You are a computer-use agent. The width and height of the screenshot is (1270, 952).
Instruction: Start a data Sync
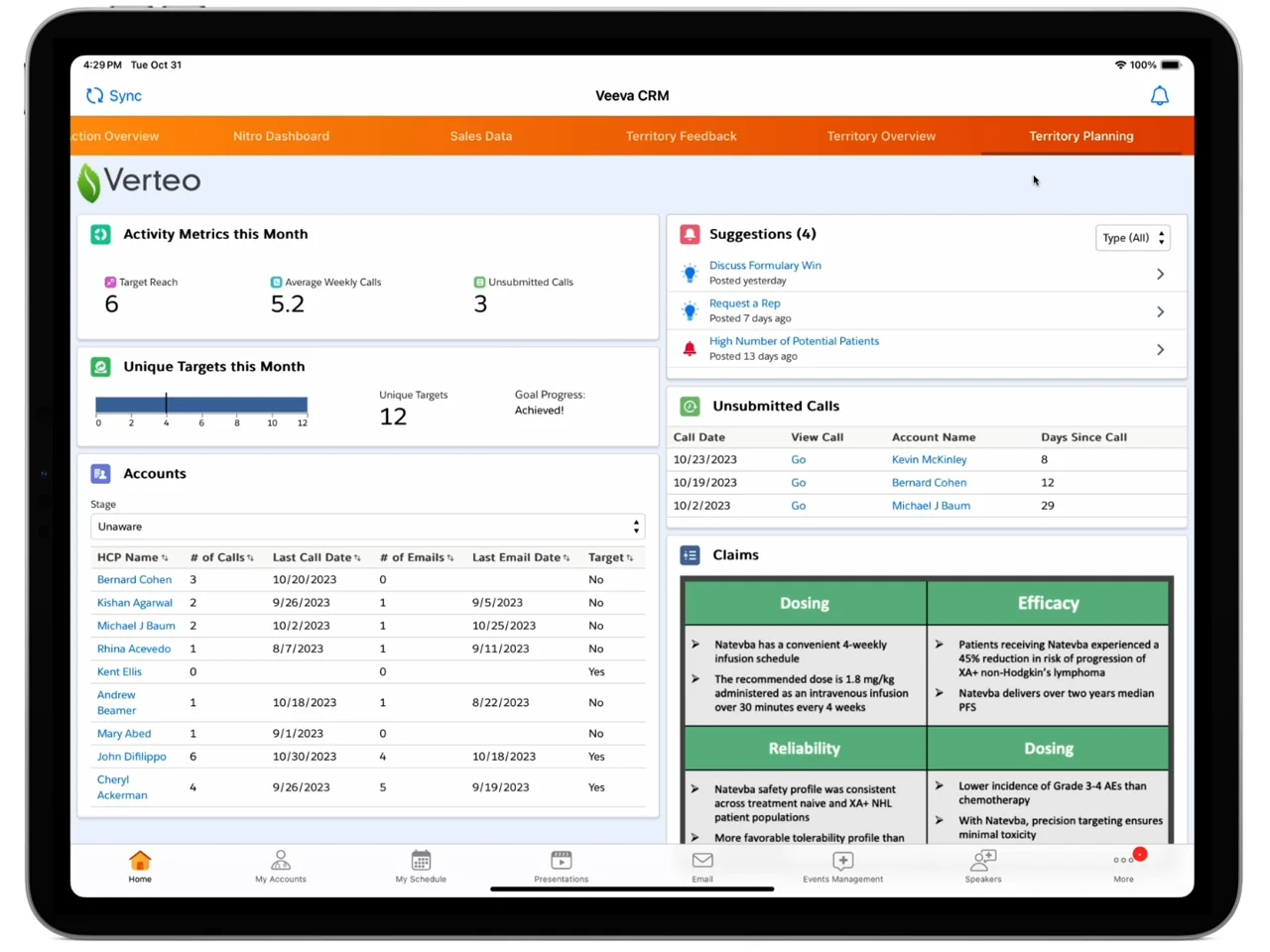[x=112, y=95]
